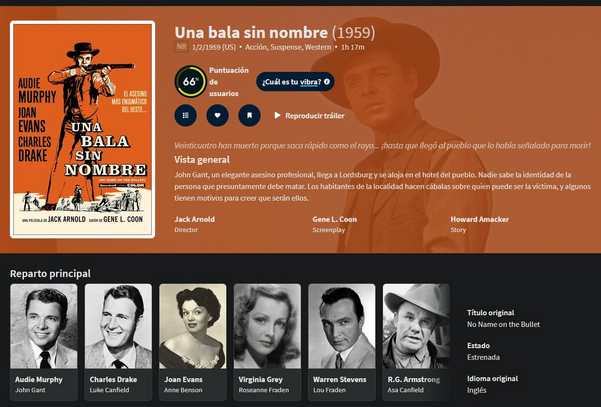The image size is (601, 407).
Task: Click the info icon in vibra button
Action: pyautogui.click(x=327, y=82)
